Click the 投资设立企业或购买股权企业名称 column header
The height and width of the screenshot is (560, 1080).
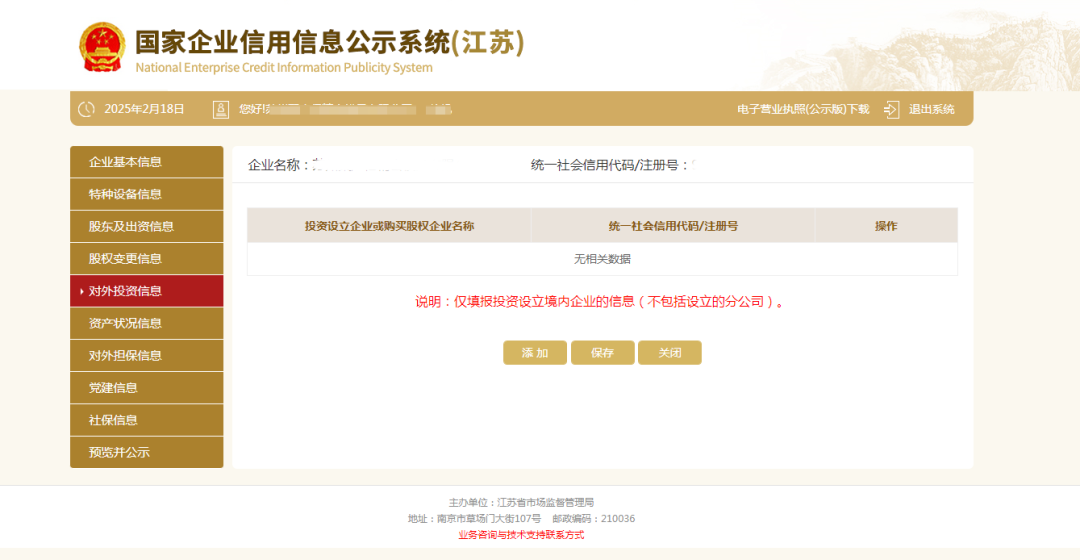pos(389,226)
